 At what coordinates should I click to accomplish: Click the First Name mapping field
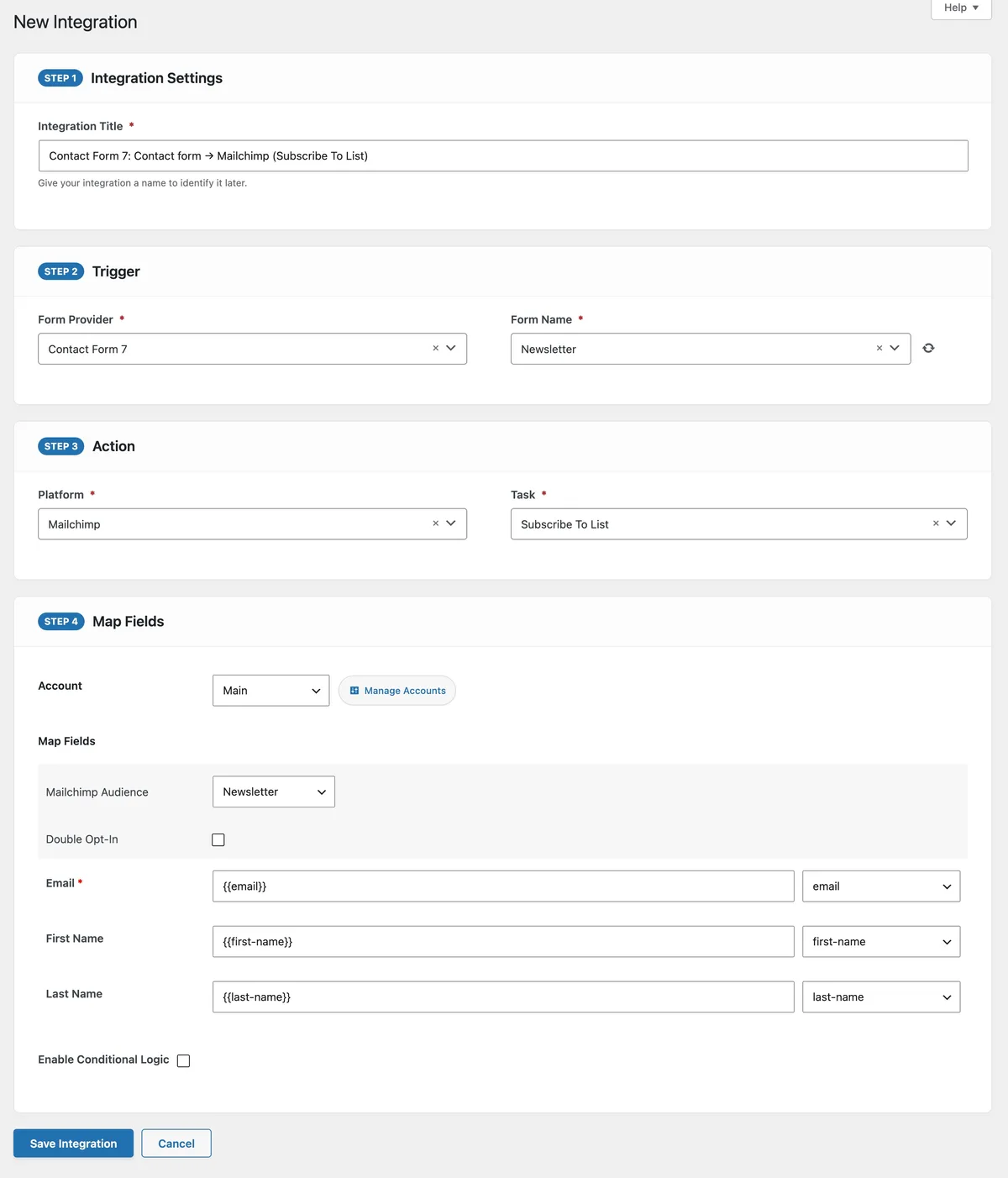click(503, 942)
